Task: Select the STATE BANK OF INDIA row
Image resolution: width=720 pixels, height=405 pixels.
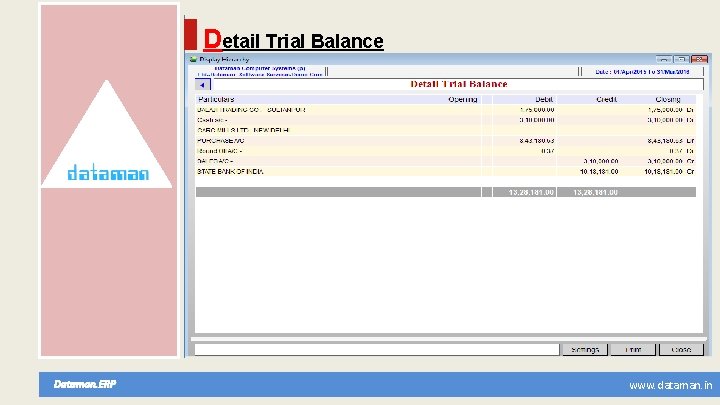Action: [445, 171]
